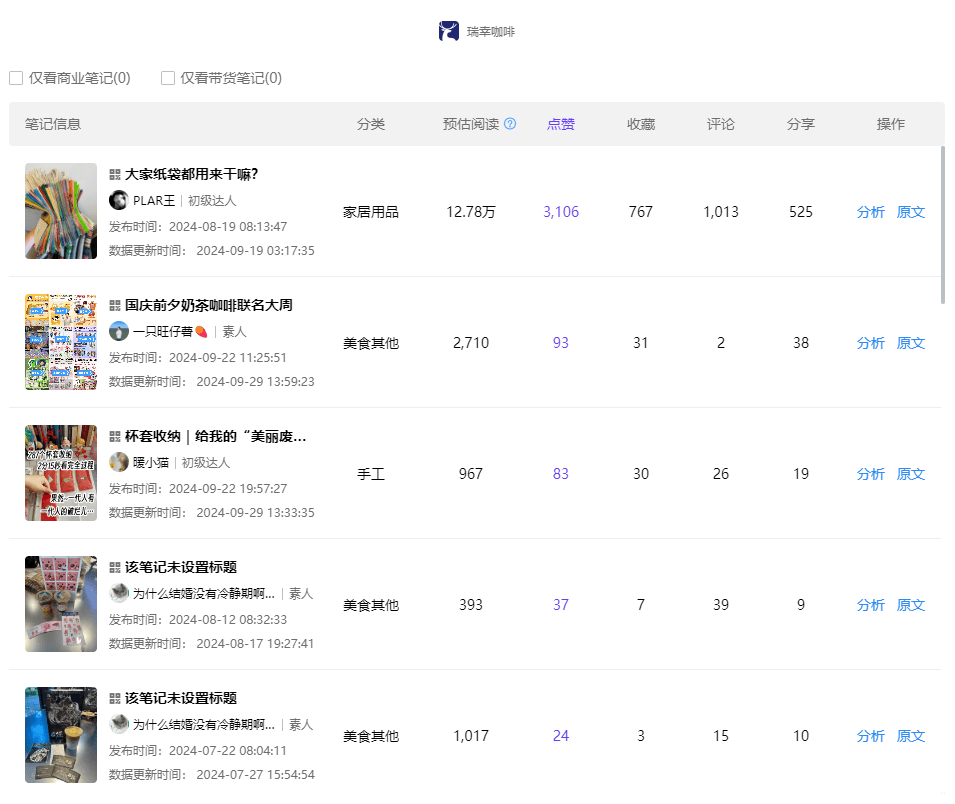Viewport: 955px width, 804px height.
Task: Open 原文 for the 2024-08-12 untitled note
Action: pyautogui.click(x=911, y=605)
